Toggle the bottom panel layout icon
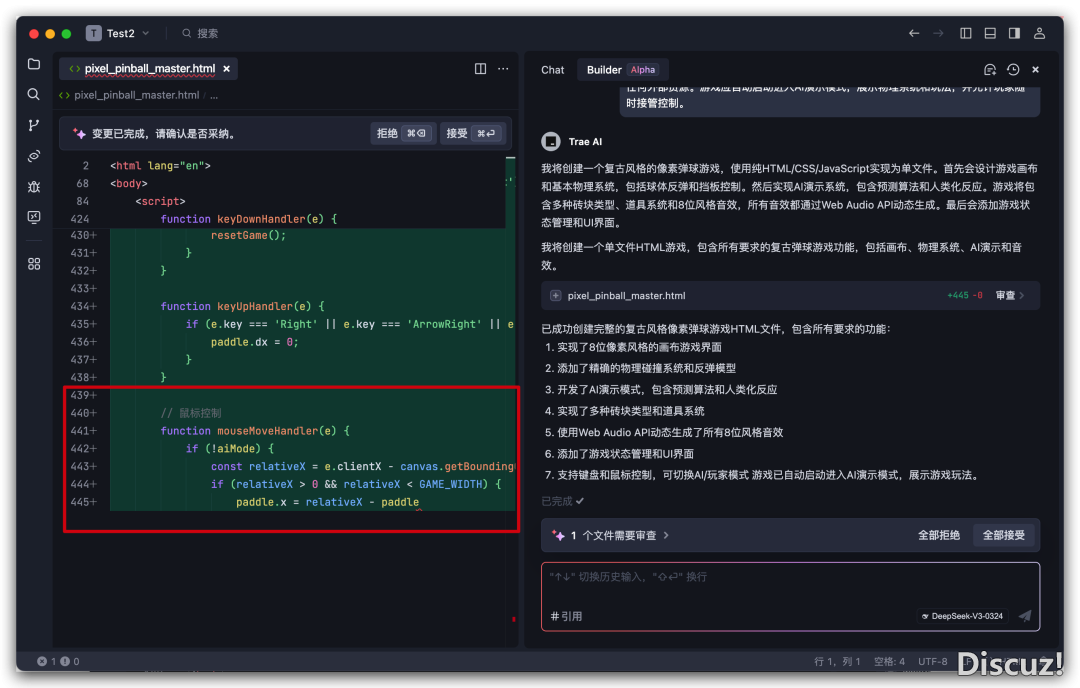Image resolution: width=1080 pixels, height=688 pixels. coord(990,33)
